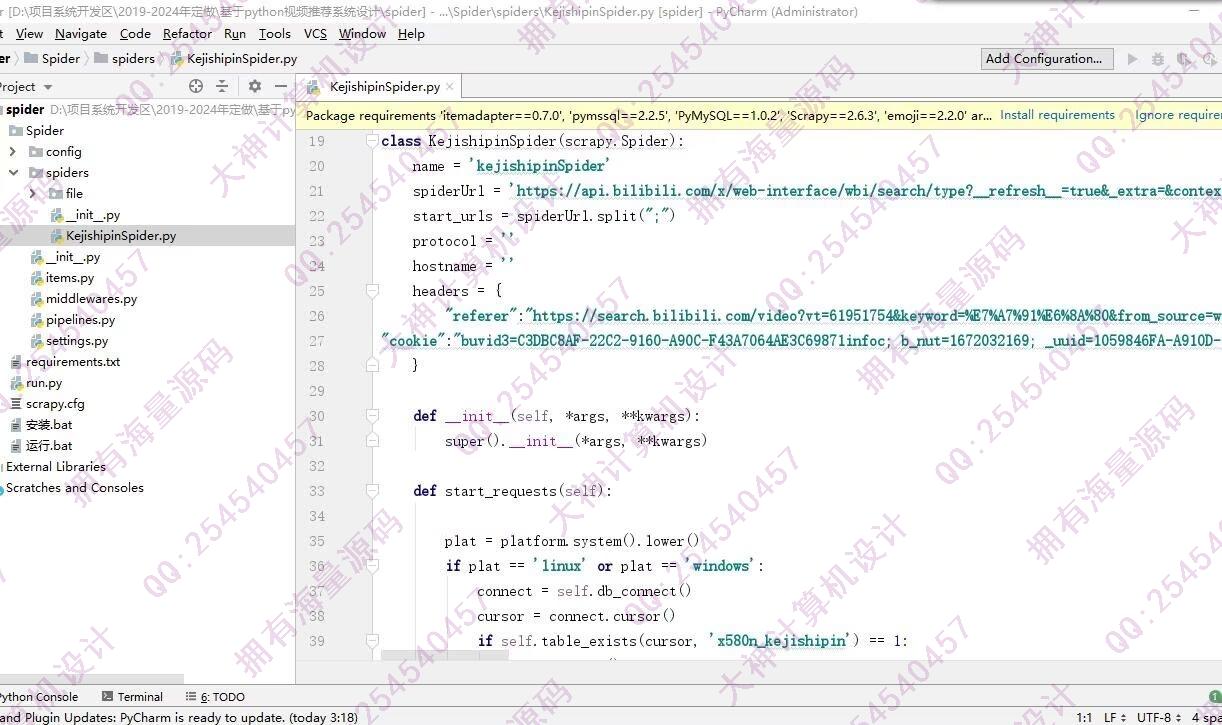
Task: Open the Refactor menu
Action: click(187, 34)
